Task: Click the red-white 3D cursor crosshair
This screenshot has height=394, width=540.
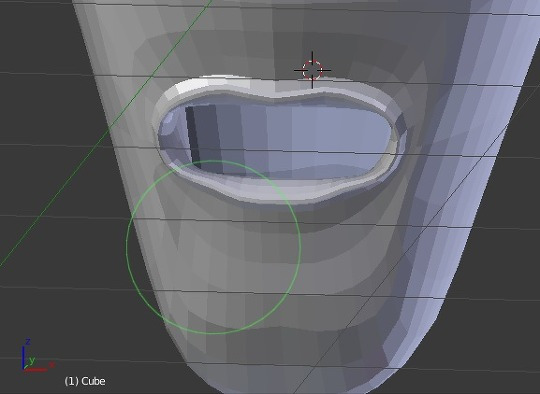Action: 312,70
